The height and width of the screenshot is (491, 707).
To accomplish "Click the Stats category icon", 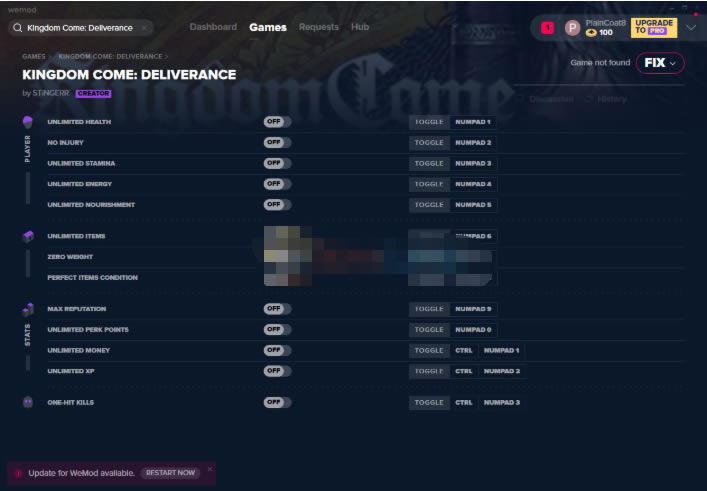I will [x=27, y=309].
